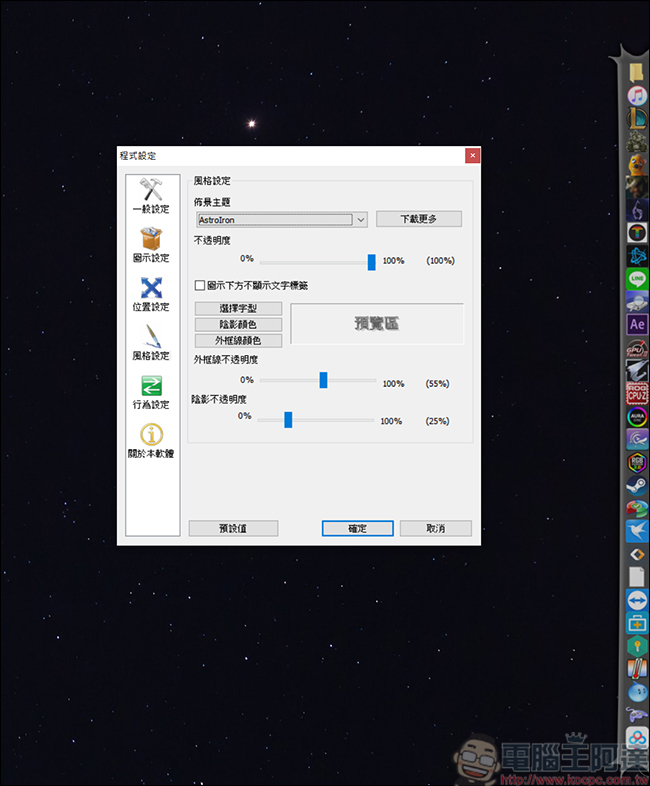Open the game controller icon in dock
650x786 pixels.
637,714
